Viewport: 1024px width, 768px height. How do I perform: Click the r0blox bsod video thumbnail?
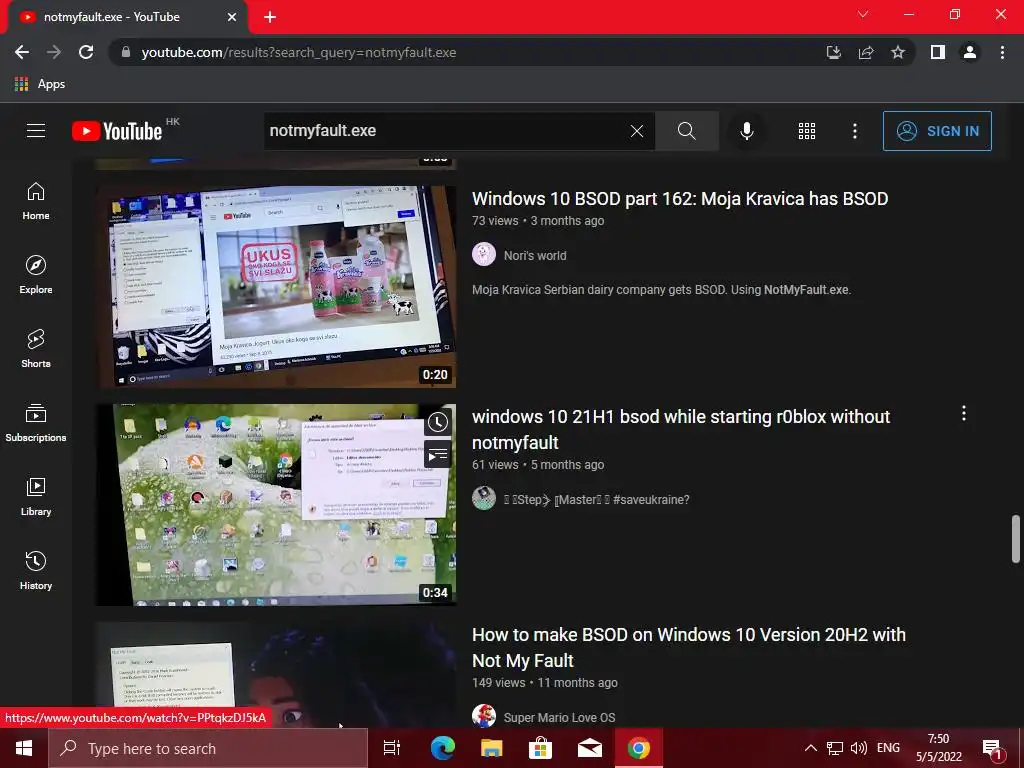(276, 504)
